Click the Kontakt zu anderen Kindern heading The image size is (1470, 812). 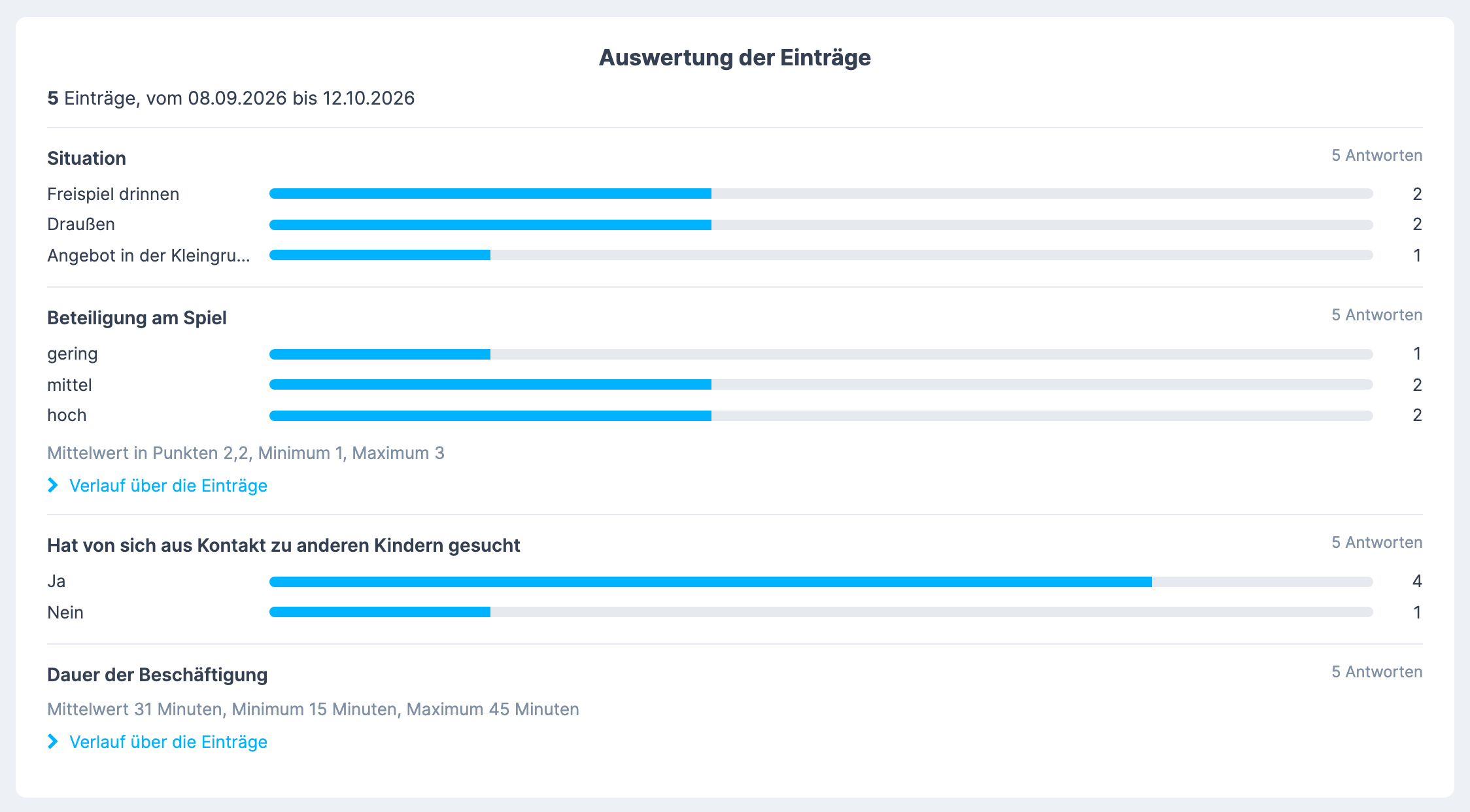coord(284,545)
